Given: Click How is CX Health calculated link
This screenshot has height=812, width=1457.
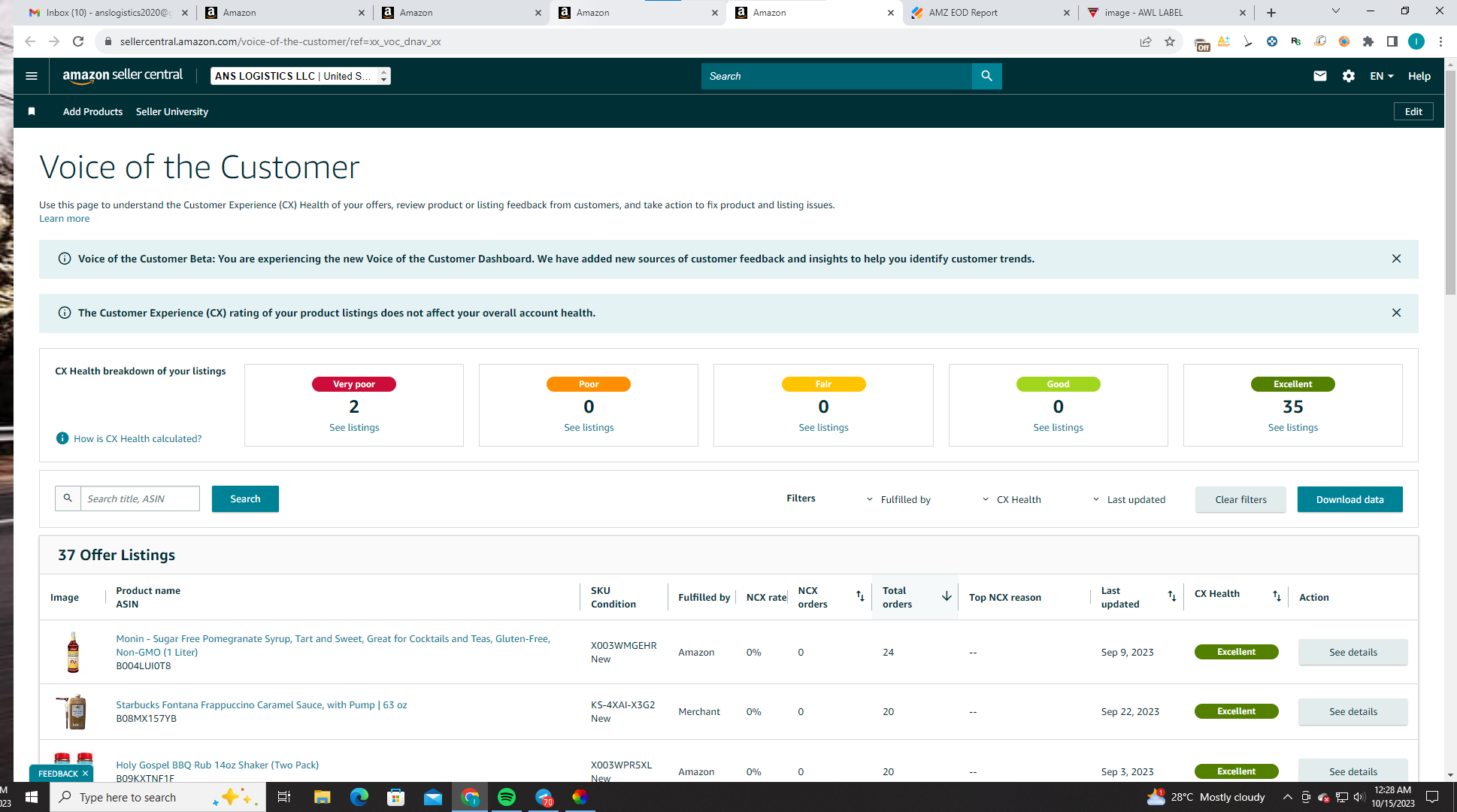Looking at the screenshot, I should tap(138, 438).
